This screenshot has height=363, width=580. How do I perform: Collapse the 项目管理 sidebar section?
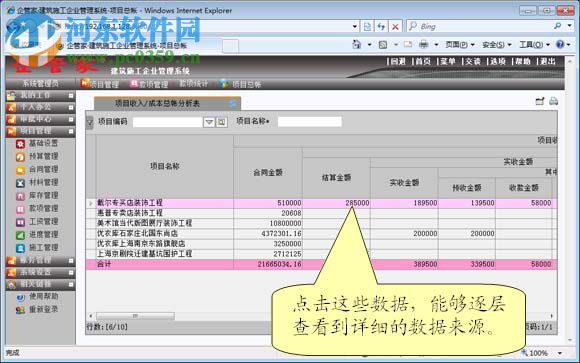(71, 131)
